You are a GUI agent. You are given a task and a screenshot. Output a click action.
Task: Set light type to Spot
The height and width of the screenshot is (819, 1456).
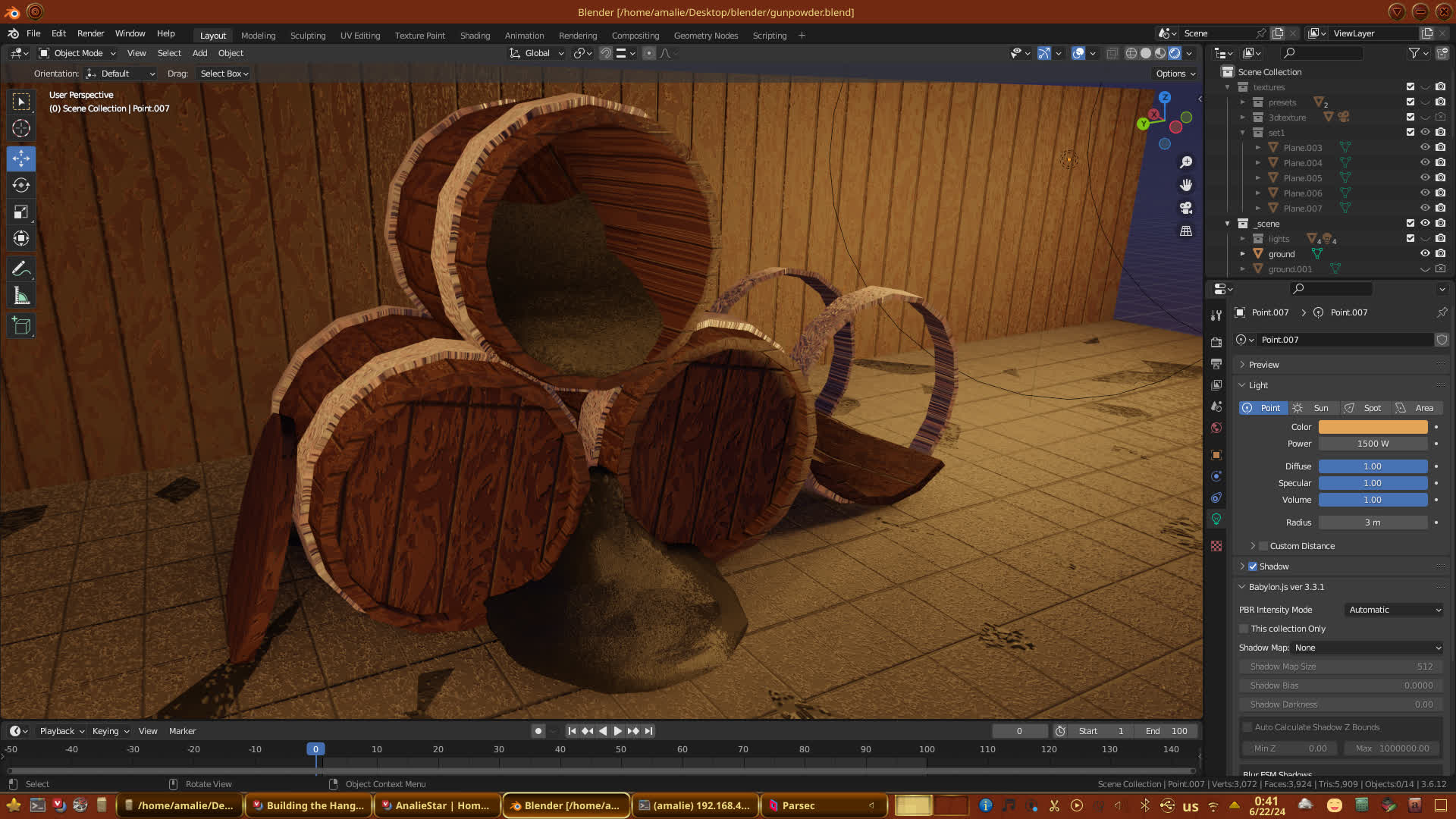(1364, 408)
